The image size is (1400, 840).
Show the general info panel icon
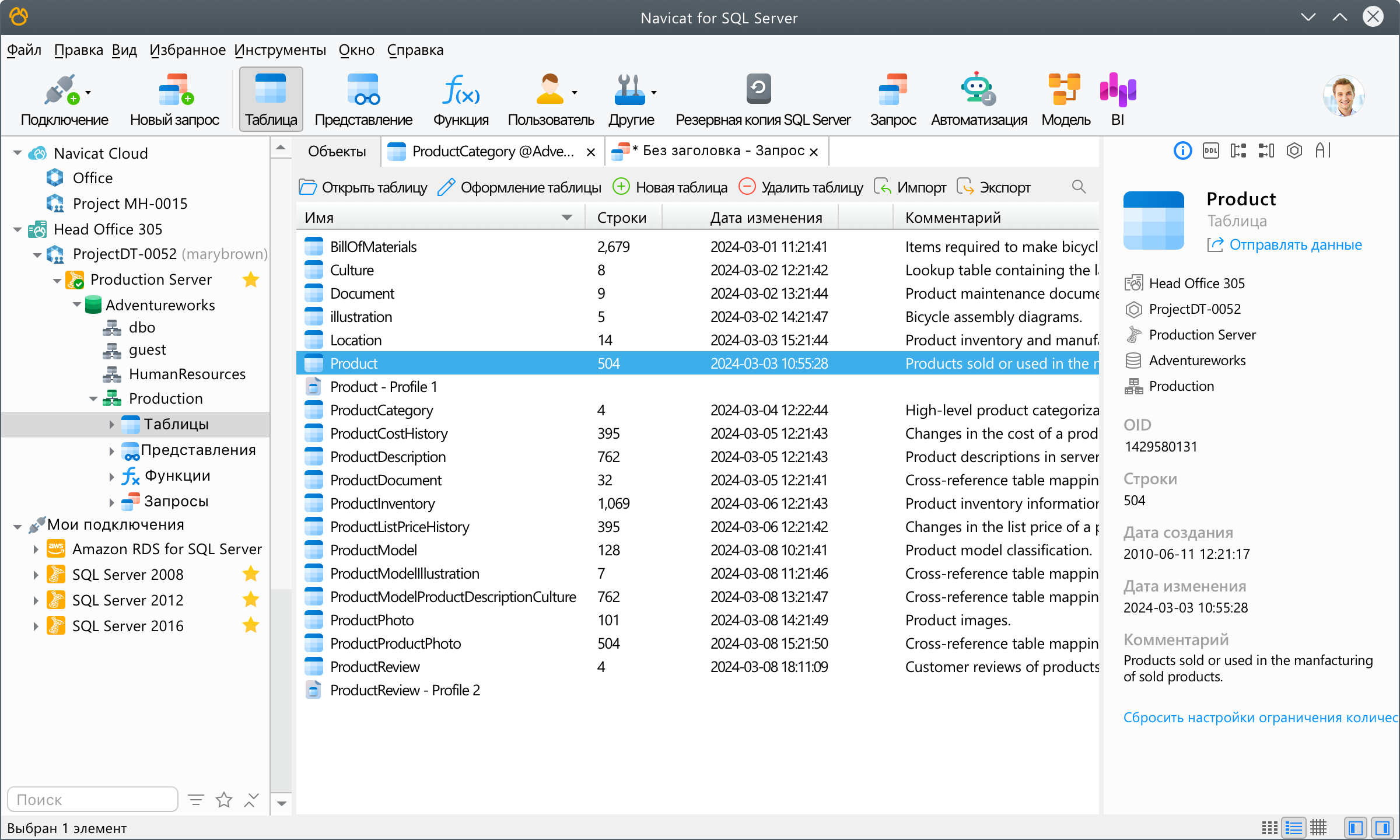pos(1182,150)
